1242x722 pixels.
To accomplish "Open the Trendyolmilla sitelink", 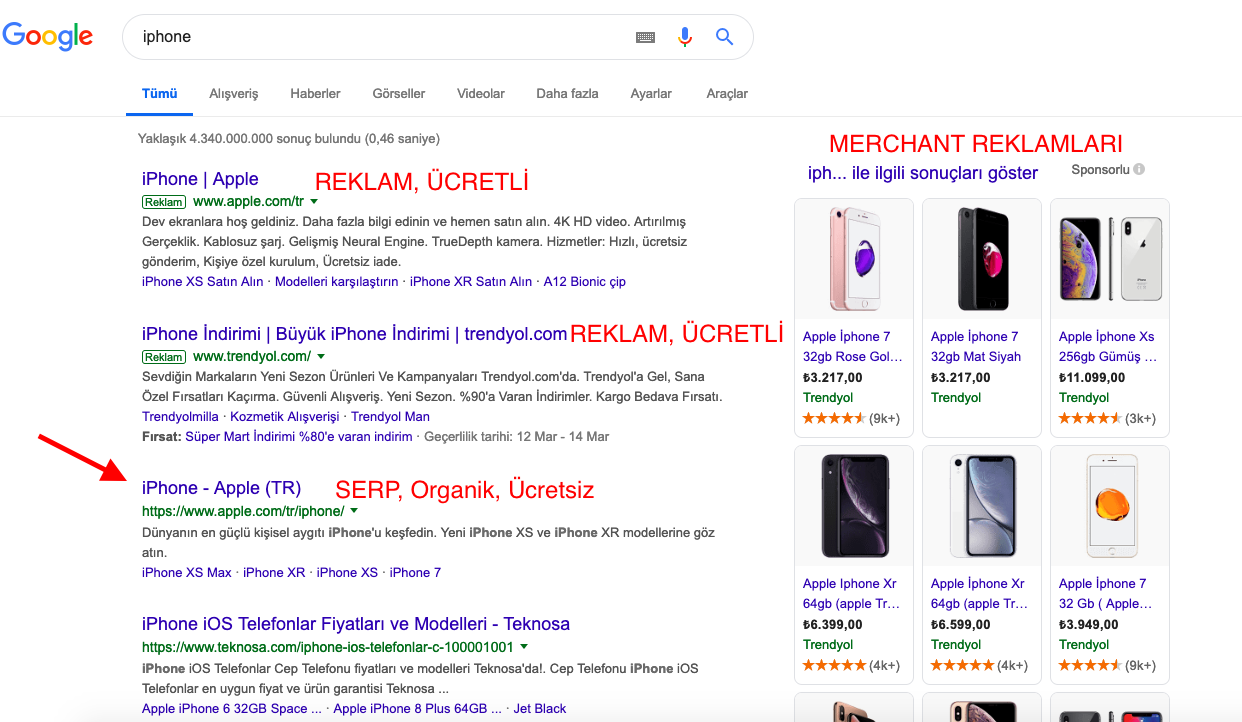I will point(180,417).
